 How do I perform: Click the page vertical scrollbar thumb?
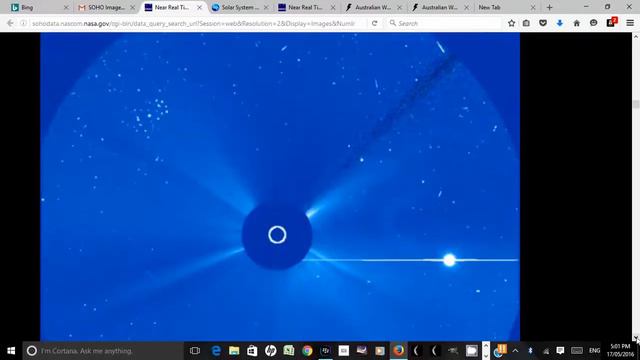click(x=636, y=104)
